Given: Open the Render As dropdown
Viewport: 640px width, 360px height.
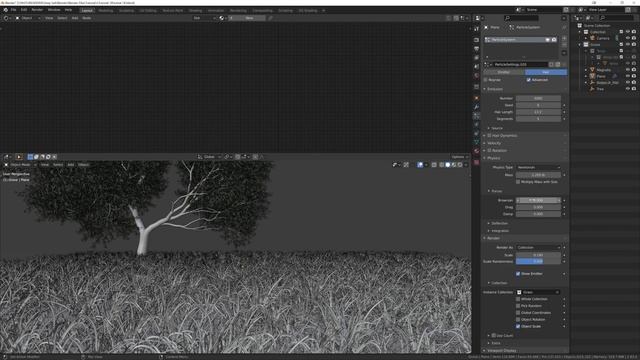Looking at the screenshot, I should 538,247.
